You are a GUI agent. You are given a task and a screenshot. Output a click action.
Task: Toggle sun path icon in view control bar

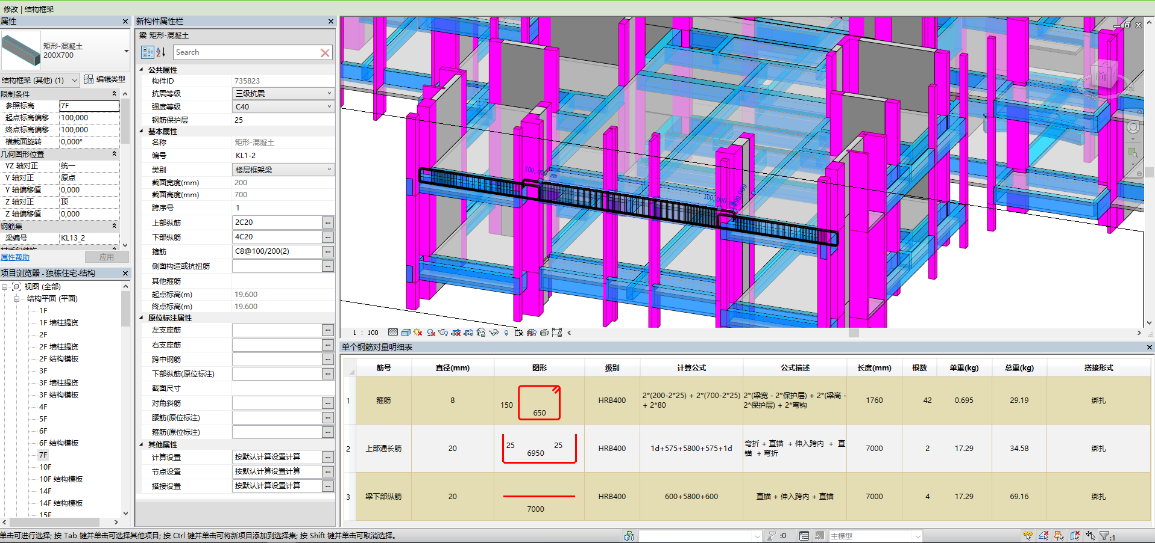418,332
